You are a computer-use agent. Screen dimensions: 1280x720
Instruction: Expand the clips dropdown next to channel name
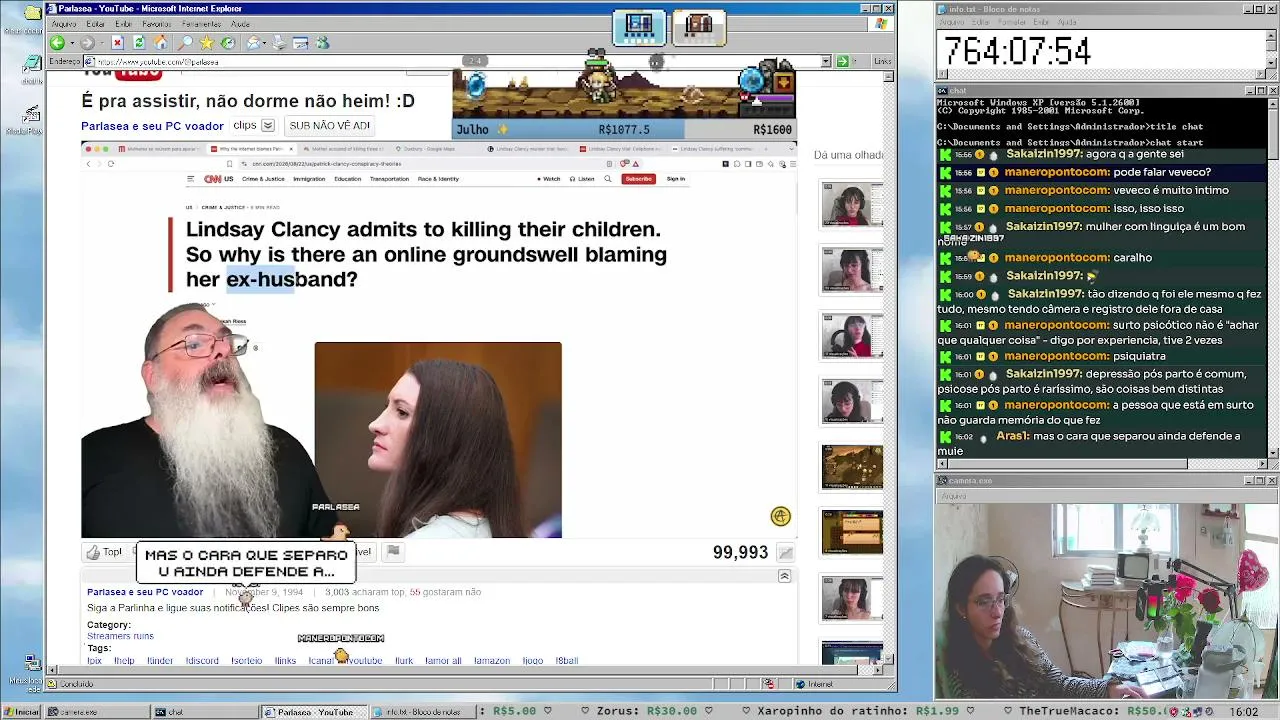268,126
